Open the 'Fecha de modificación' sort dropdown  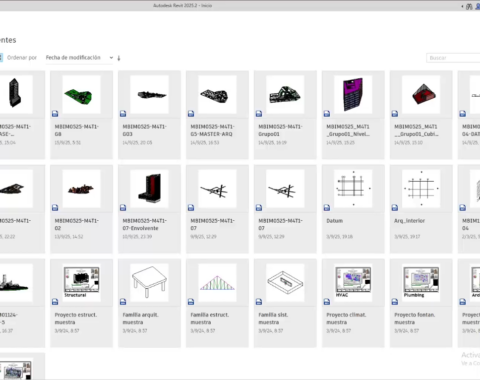tap(79, 58)
